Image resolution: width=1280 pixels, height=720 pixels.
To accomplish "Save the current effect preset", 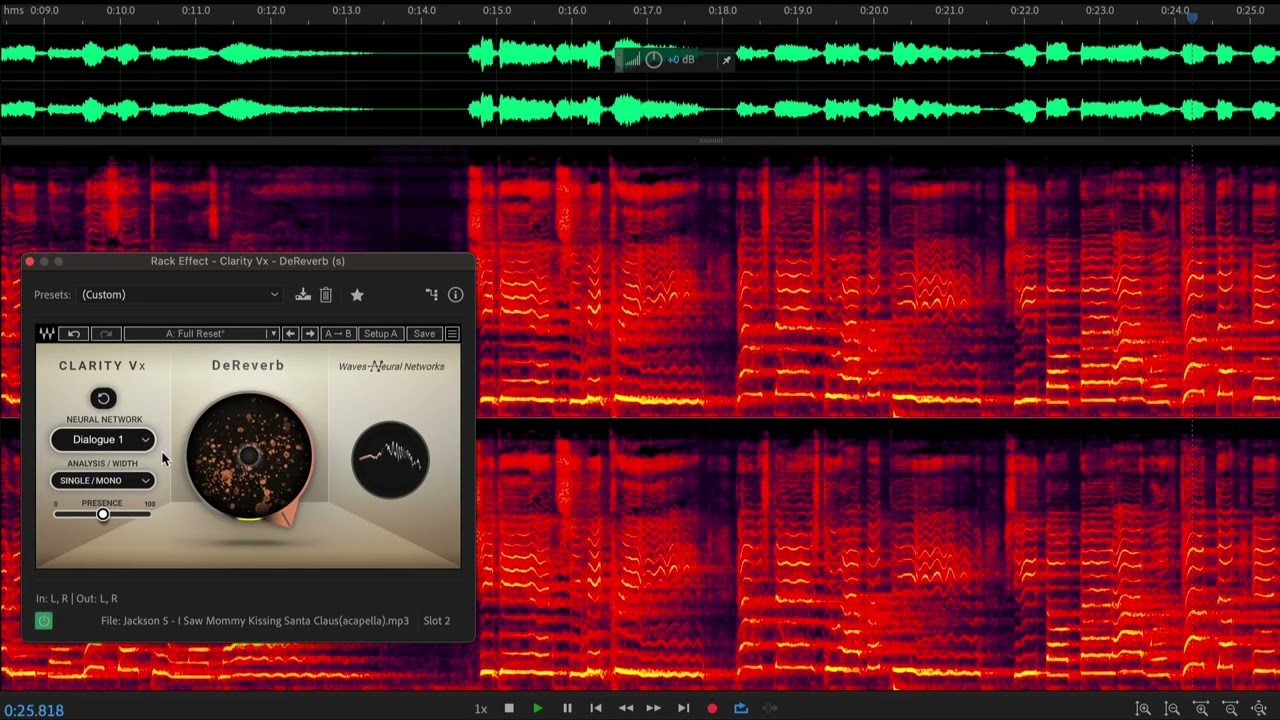I will click(x=303, y=295).
